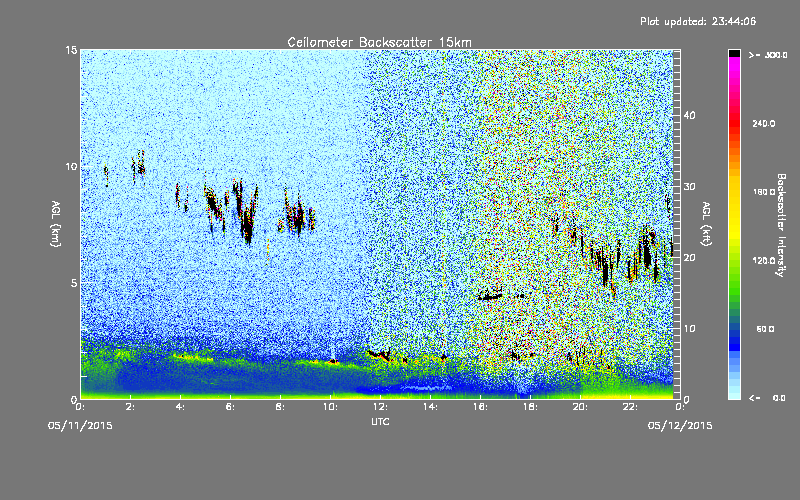Click the '8:' hour tick label
Viewport: 800px width, 500px height.
tap(280, 407)
